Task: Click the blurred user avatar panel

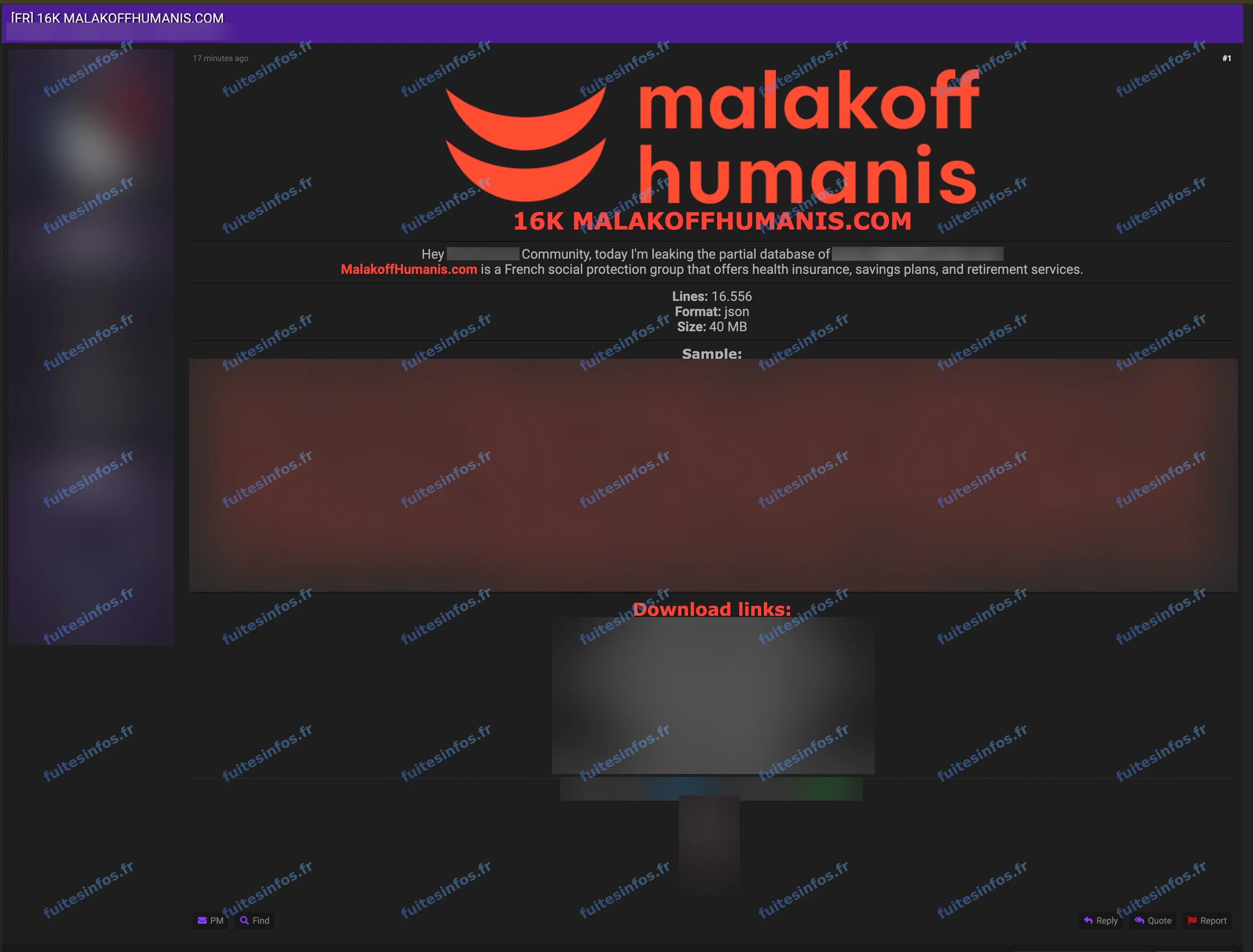Action: click(x=91, y=347)
